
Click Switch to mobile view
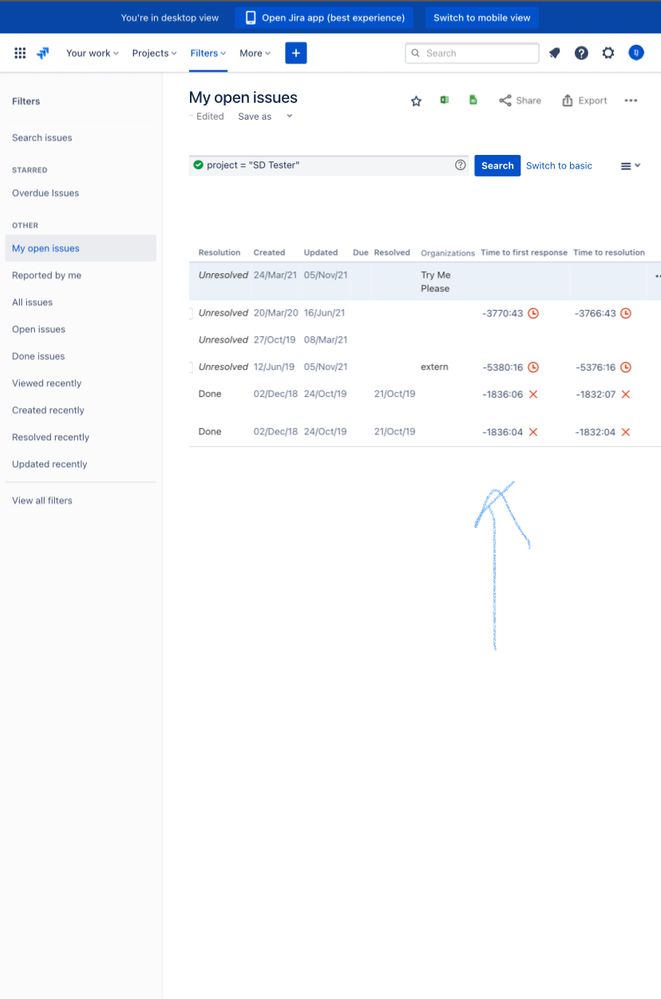click(x=482, y=18)
